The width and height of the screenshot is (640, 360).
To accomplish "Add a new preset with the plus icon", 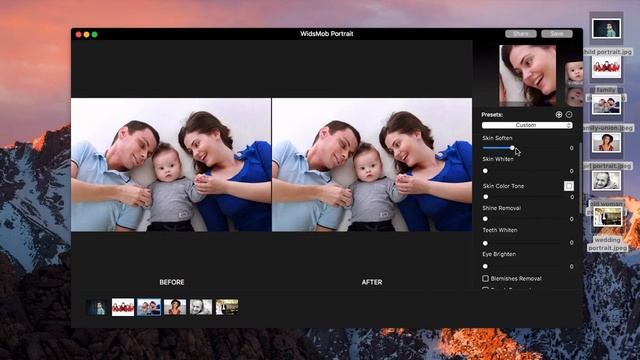I will (559, 115).
